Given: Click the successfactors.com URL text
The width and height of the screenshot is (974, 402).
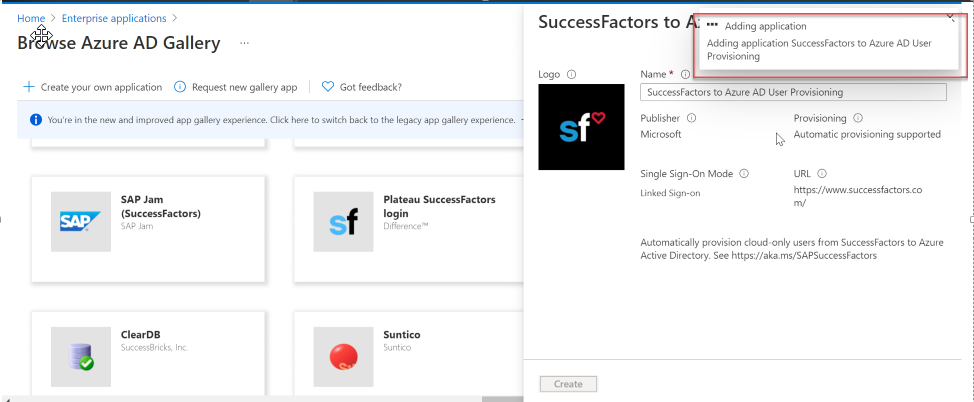Looking at the screenshot, I should (x=858, y=196).
